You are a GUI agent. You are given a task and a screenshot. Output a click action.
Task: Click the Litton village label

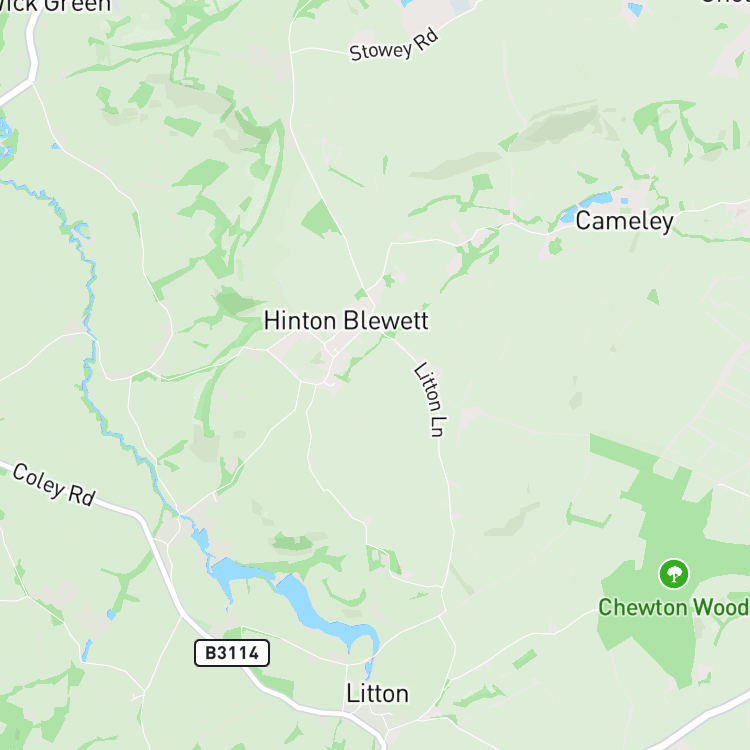pyautogui.click(x=377, y=694)
